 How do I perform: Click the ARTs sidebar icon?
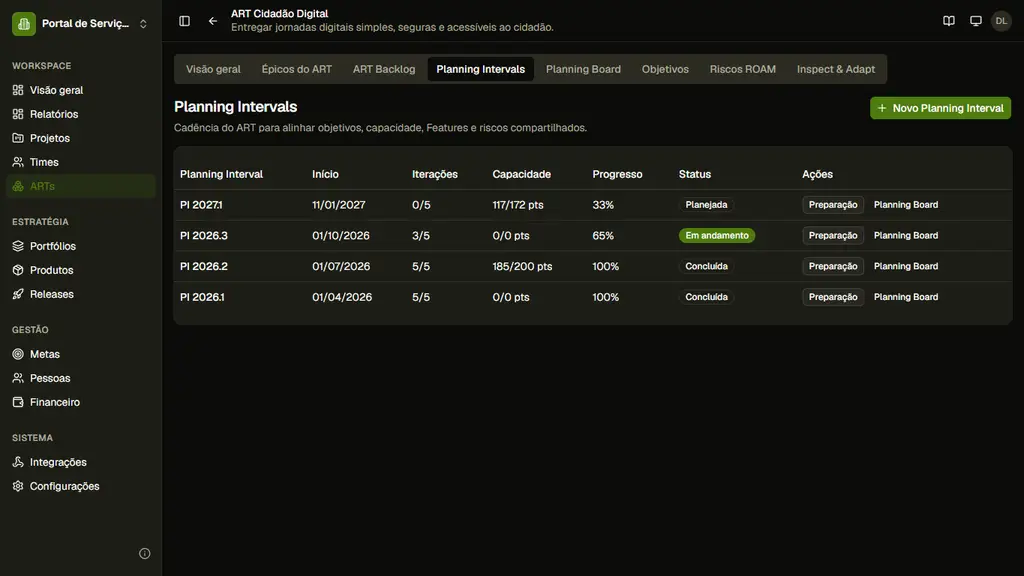(x=18, y=186)
